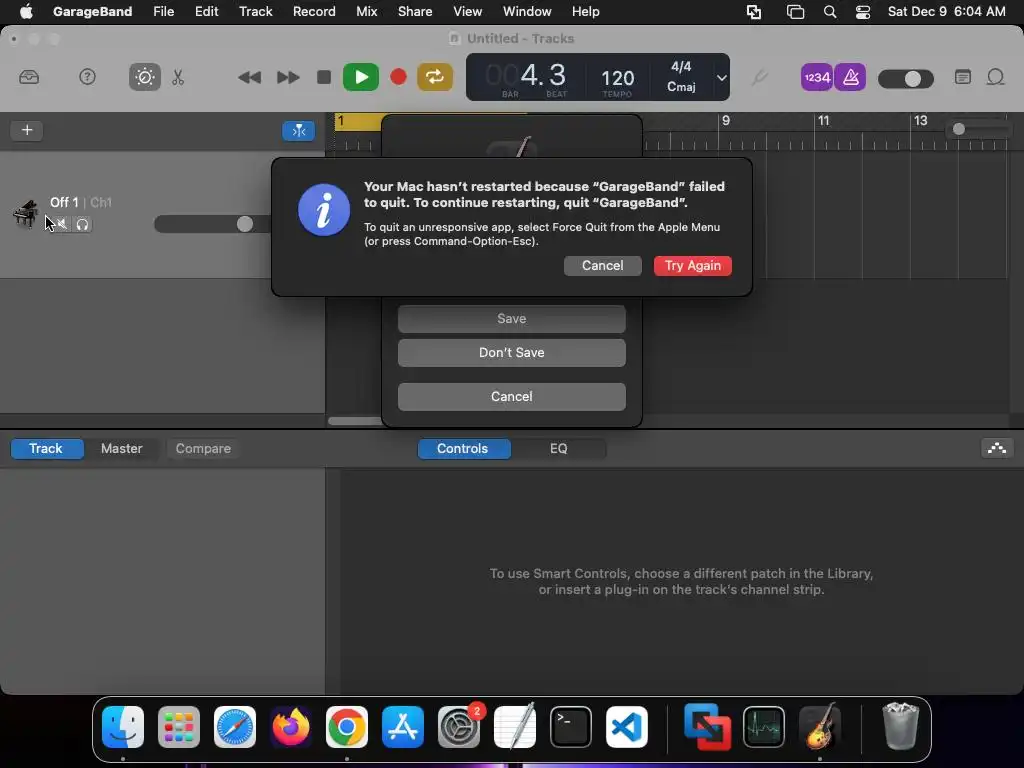
Task: Click bar 9 on the ruler
Action: click(726, 121)
